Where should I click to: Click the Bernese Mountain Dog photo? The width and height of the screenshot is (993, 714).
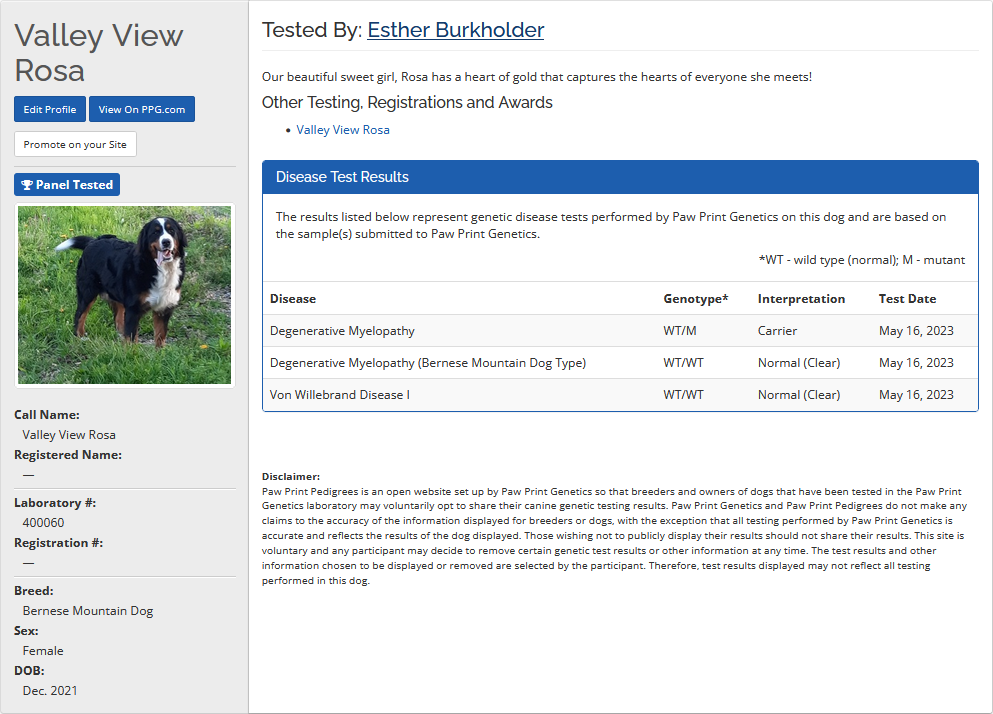(x=125, y=295)
